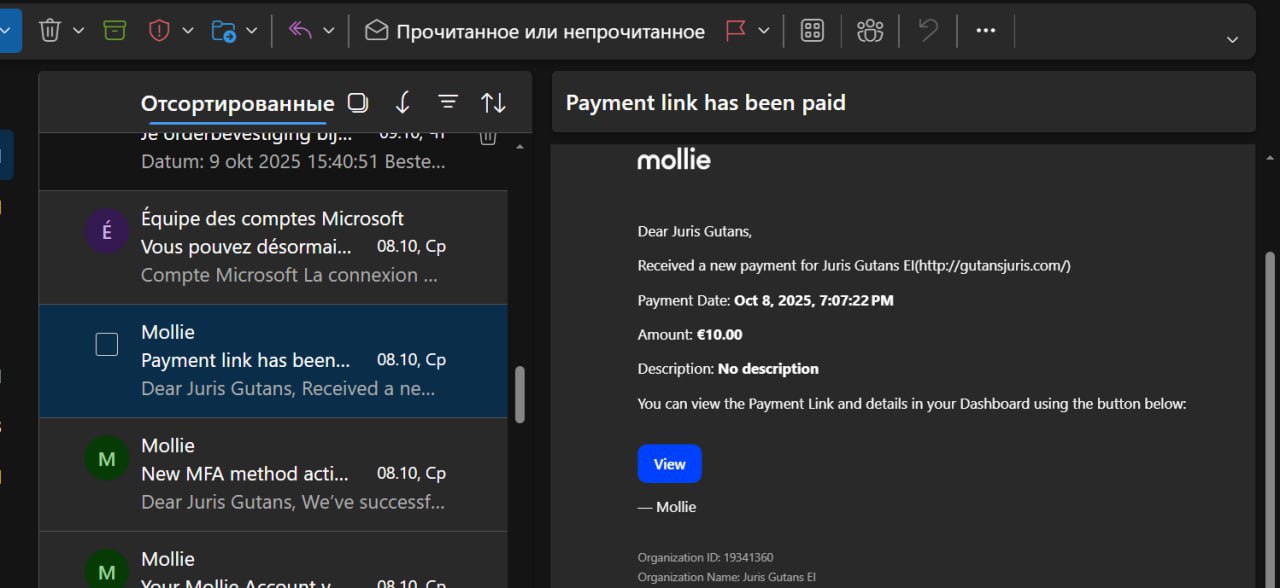The width and height of the screenshot is (1280, 588).
Task: Click the message list scrollbar thumb
Action: [x=520, y=394]
